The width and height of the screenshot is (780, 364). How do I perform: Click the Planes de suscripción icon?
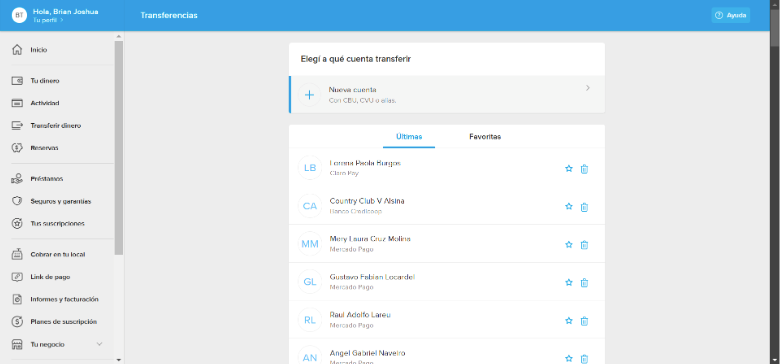(x=17, y=322)
